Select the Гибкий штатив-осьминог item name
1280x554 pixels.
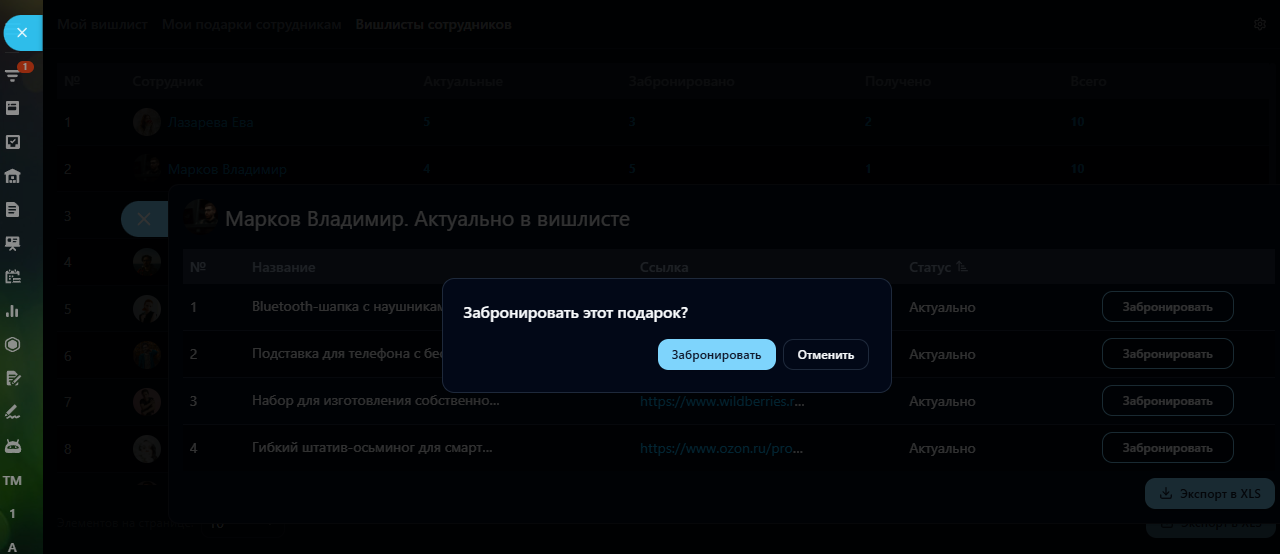pos(372,448)
